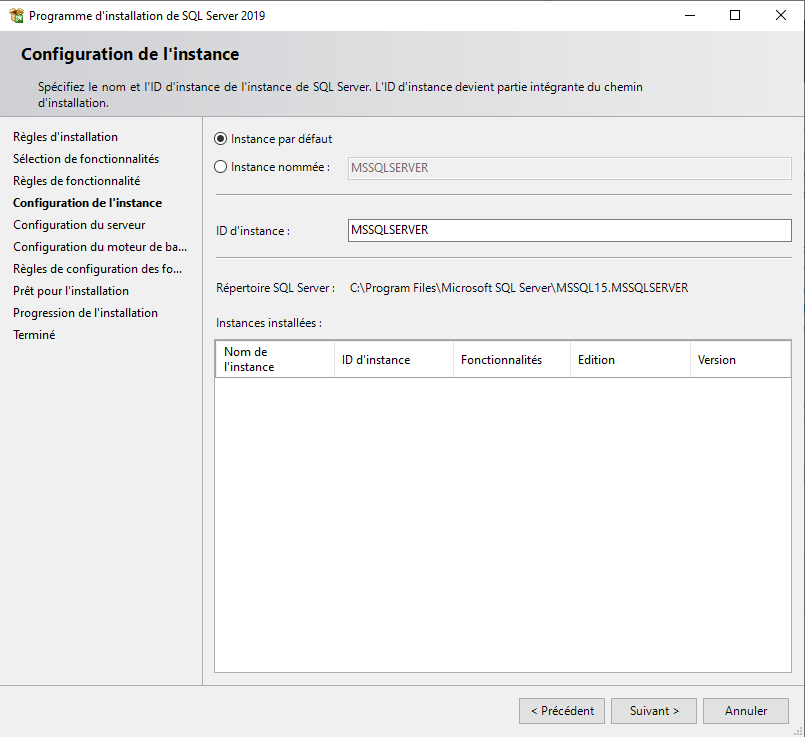
Task: Select 'Prêt pour l'installation' step
Action: [x=71, y=291]
